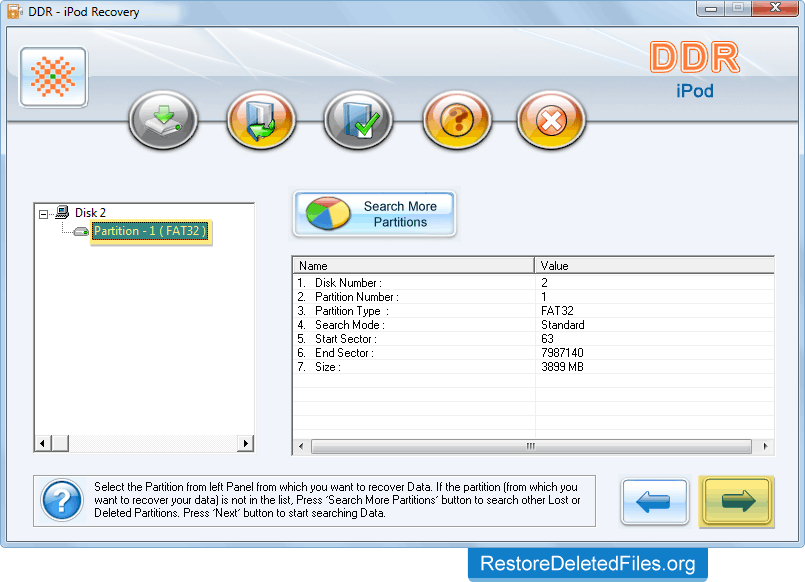Click the orange starburst logo icon

tap(53, 77)
